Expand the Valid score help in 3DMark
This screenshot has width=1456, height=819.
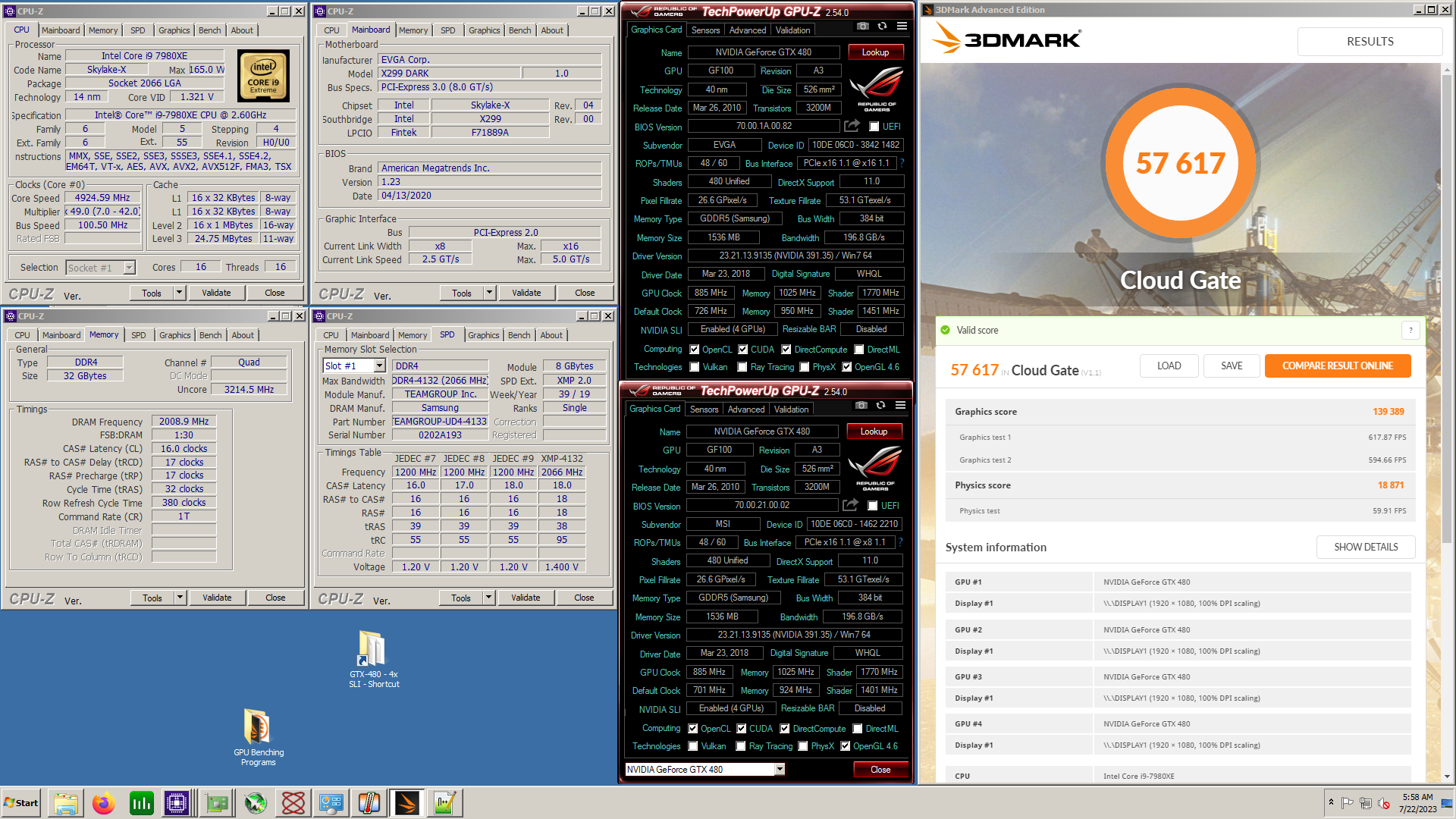click(1410, 330)
